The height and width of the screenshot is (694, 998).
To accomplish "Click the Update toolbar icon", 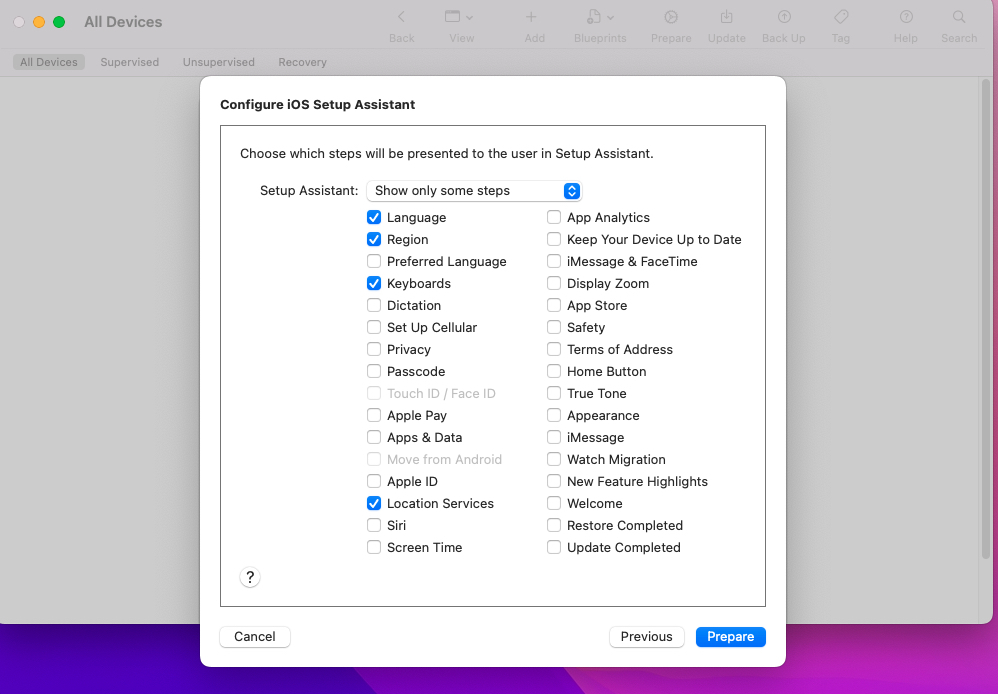I will pyautogui.click(x=726, y=17).
